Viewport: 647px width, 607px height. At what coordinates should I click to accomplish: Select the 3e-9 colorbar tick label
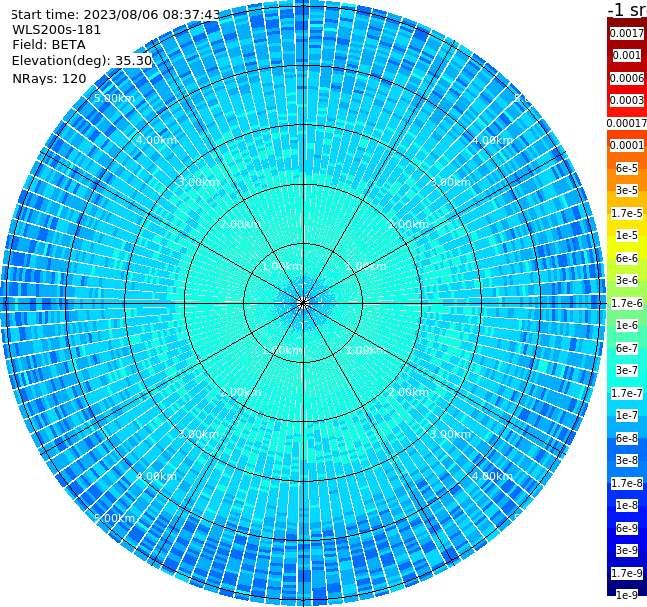[x=627, y=550]
